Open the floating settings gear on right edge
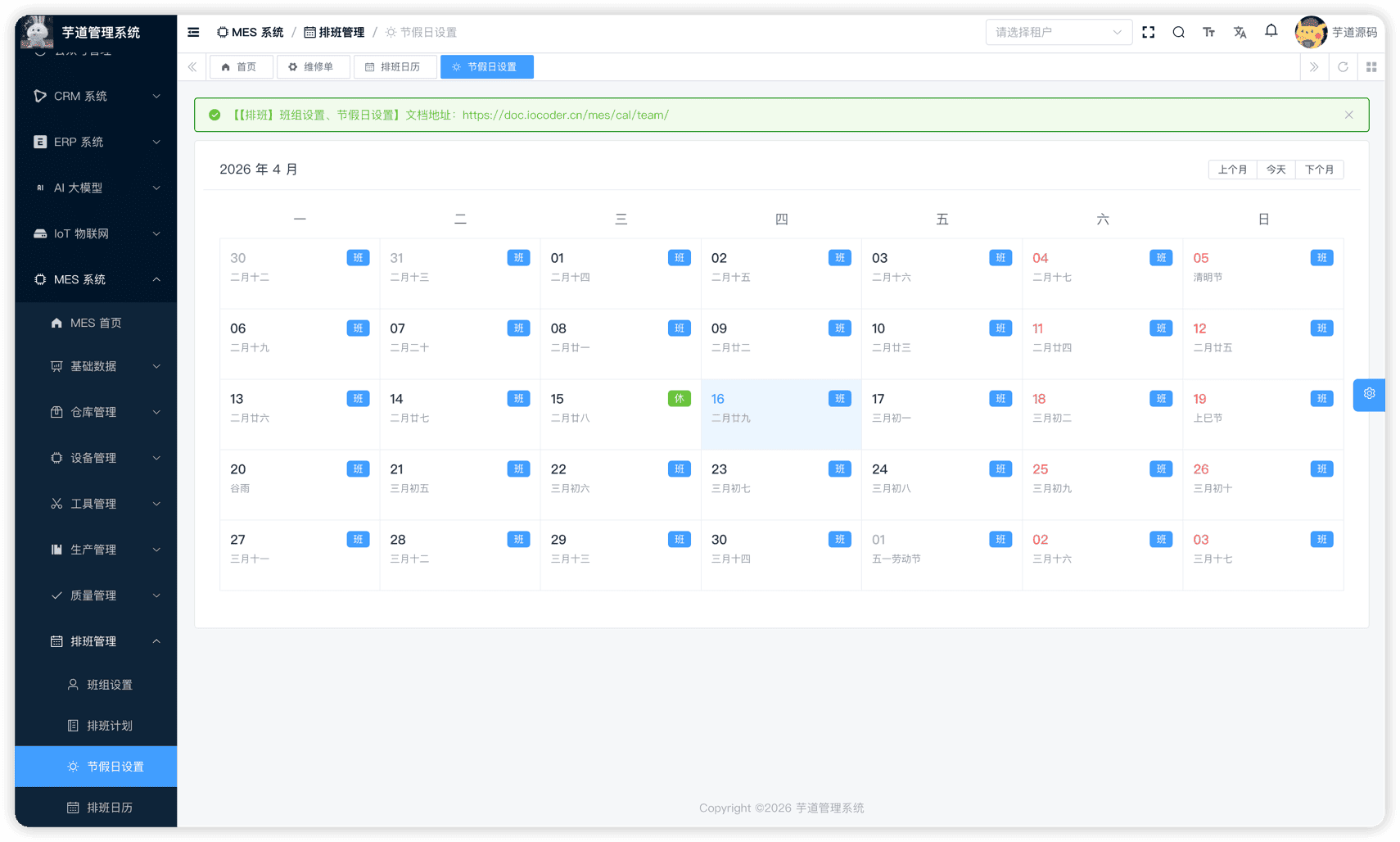Screen dimensions: 1400x842 (1369, 394)
